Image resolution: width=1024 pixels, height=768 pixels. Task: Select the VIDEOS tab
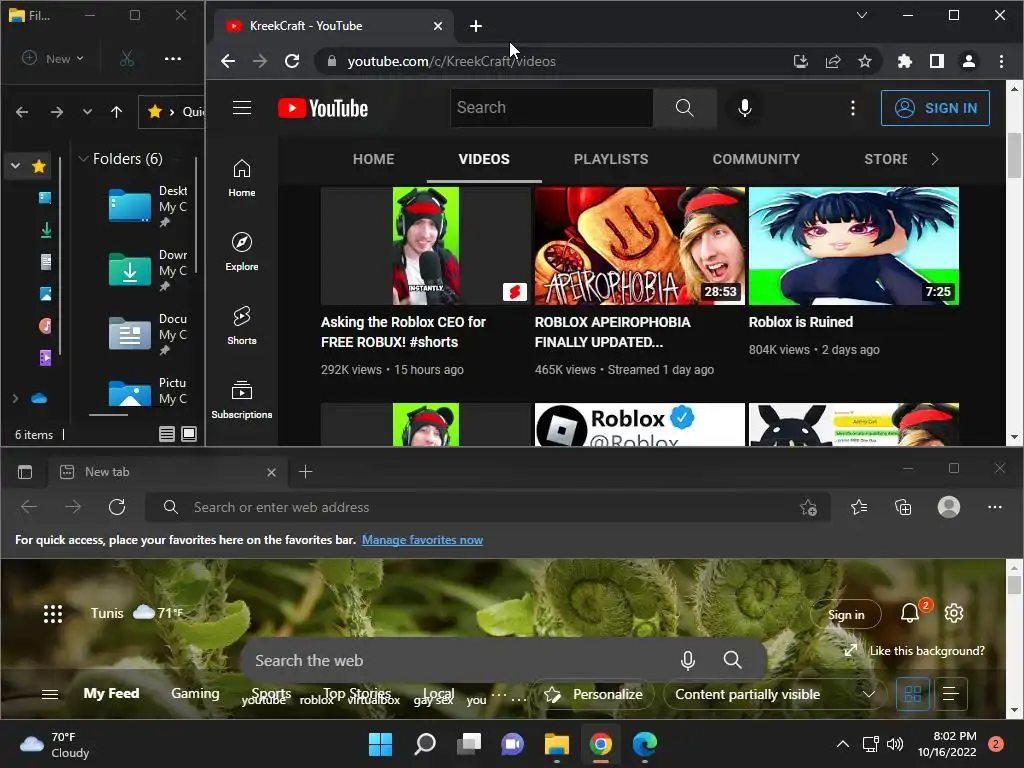coord(484,159)
